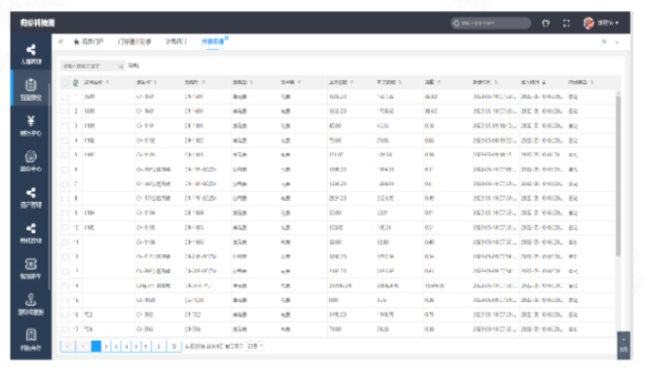
Task: Open the page-size dropdown beside pagination
Action: [x=255, y=346]
